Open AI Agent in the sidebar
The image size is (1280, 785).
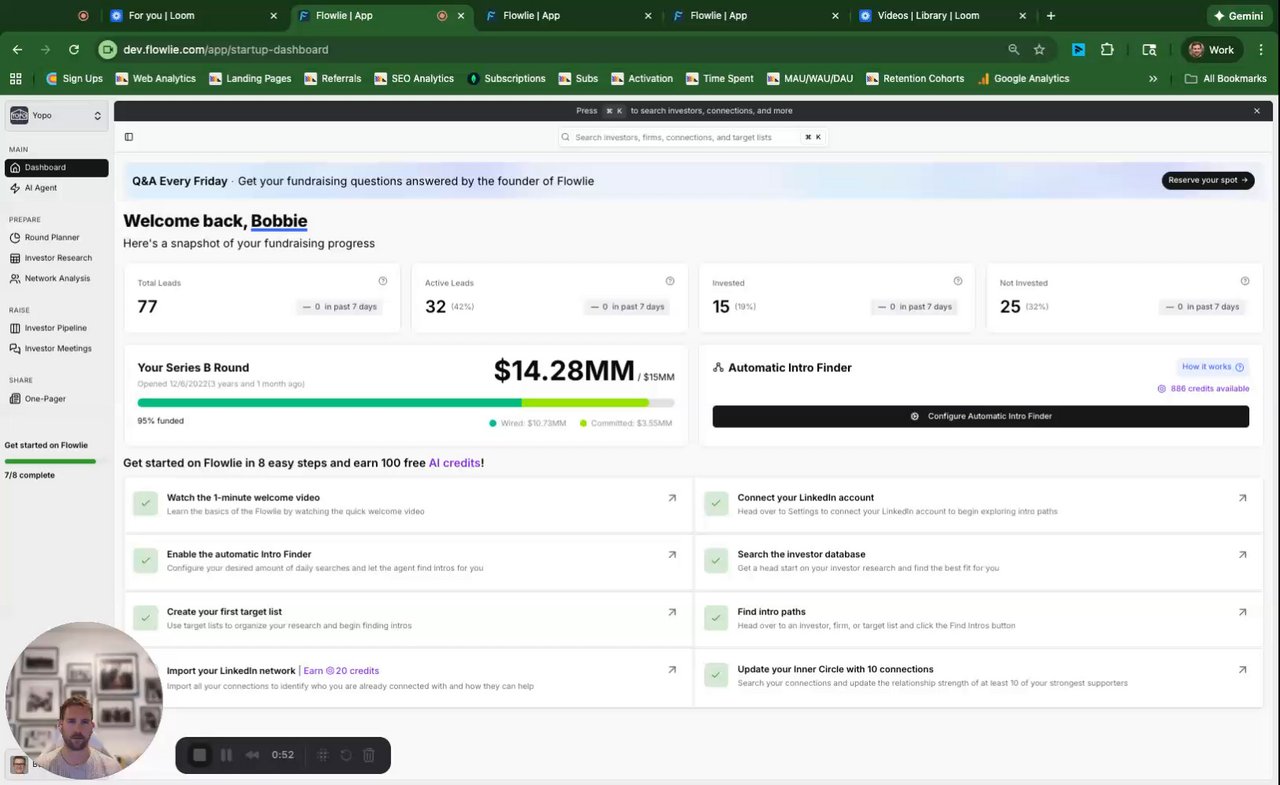pyautogui.click(x=56, y=188)
